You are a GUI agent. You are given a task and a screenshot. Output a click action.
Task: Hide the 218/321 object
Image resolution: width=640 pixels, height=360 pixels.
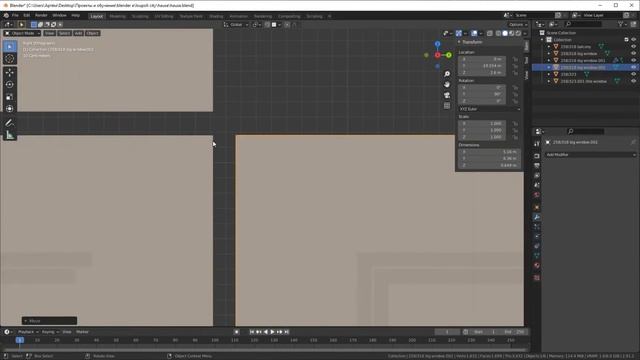(x=633, y=74)
